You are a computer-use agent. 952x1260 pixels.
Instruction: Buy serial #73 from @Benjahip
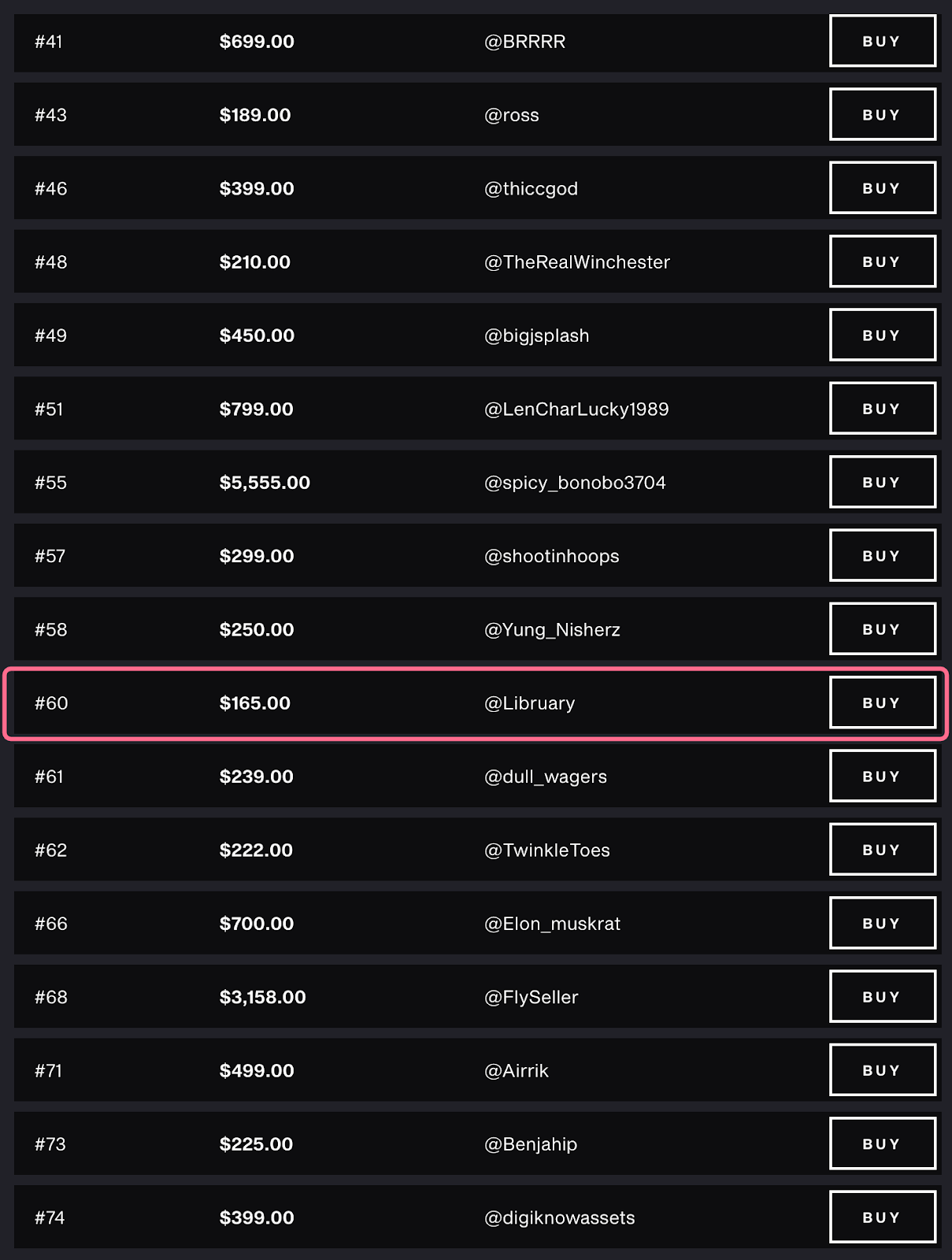(x=882, y=1143)
